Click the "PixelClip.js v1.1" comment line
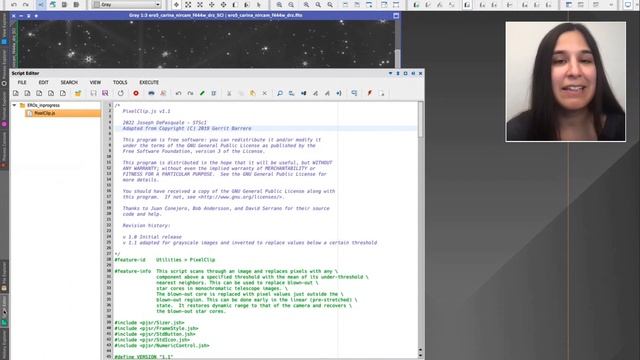The image size is (640, 360). pos(147,111)
